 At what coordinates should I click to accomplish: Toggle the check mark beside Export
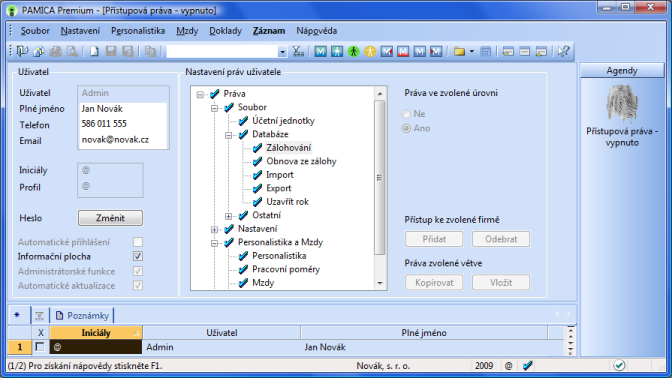[x=257, y=188]
